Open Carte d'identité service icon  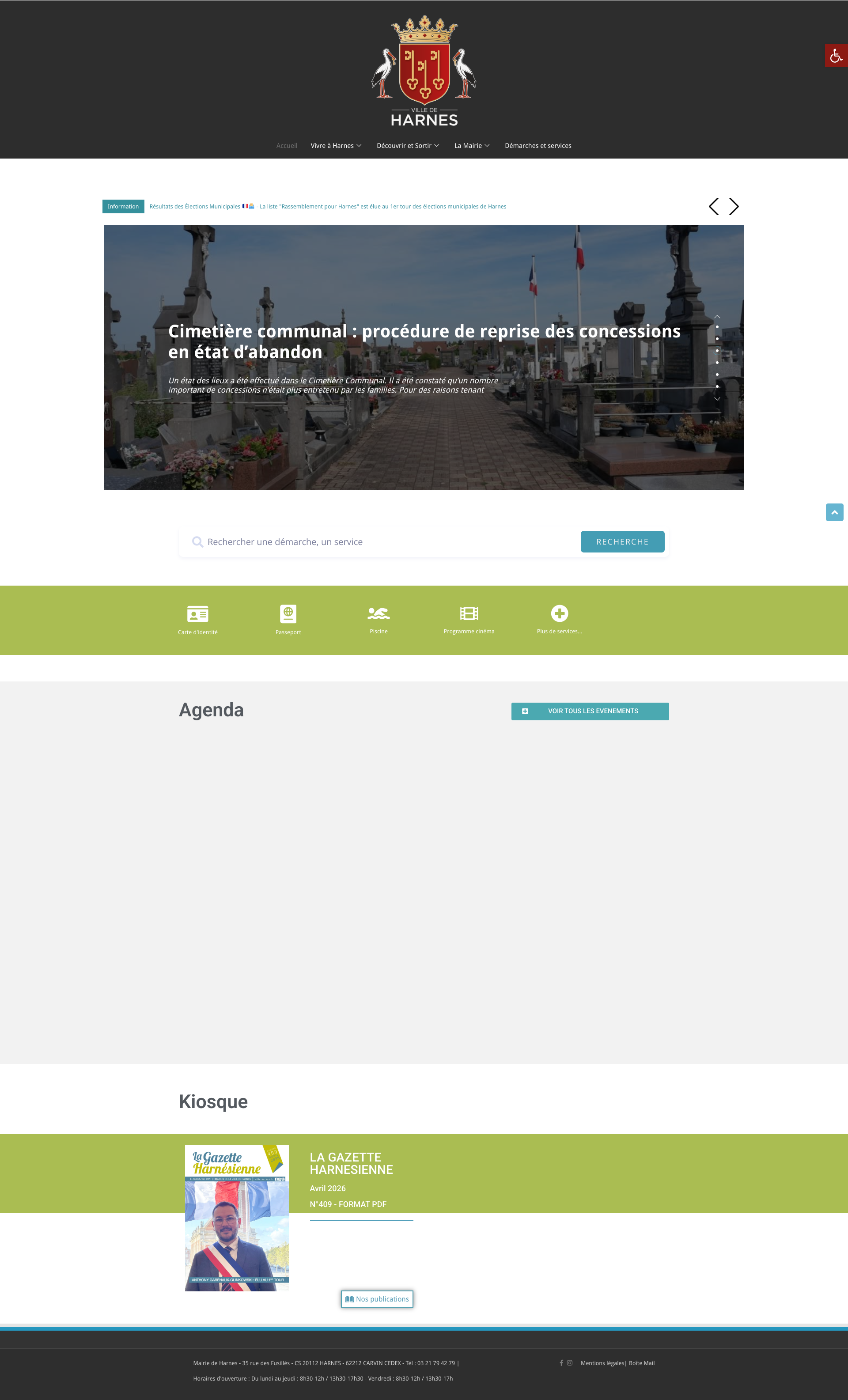(197, 613)
